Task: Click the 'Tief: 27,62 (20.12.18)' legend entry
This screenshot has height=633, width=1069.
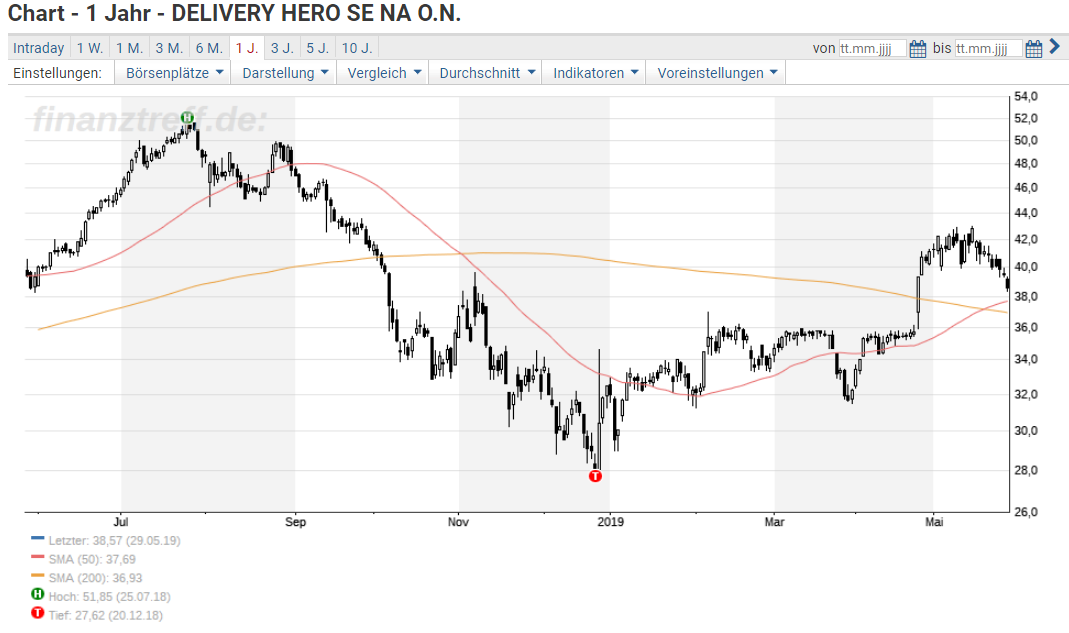Action: tap(106, 615)
